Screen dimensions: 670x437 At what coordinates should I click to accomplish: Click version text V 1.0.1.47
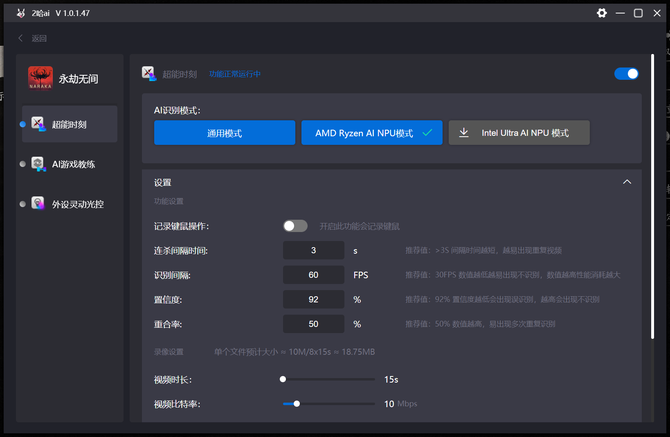click(x=73, y=13)
